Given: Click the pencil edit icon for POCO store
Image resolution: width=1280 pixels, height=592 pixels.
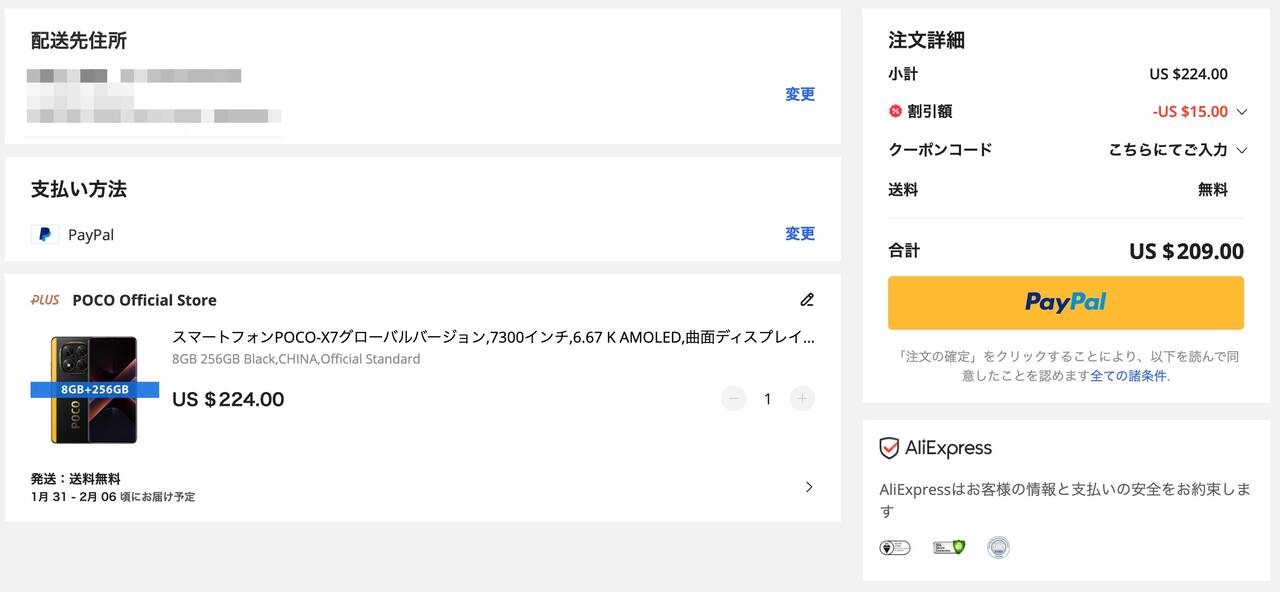Looking at the screenshot, I should click(807, 300).
